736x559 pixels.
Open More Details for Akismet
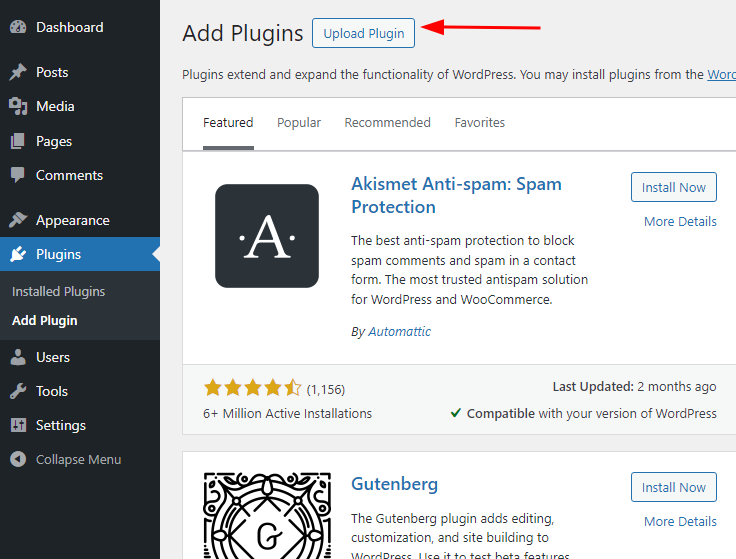(680, 222)
